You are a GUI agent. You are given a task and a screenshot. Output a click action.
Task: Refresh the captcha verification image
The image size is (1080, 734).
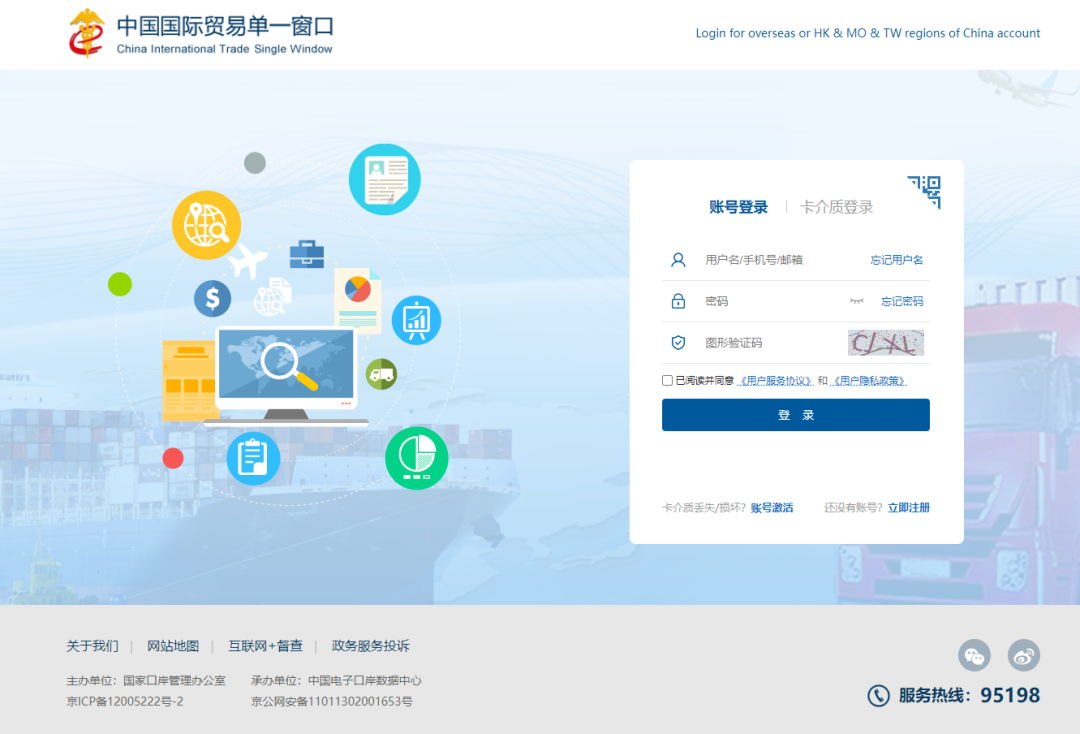885,343
